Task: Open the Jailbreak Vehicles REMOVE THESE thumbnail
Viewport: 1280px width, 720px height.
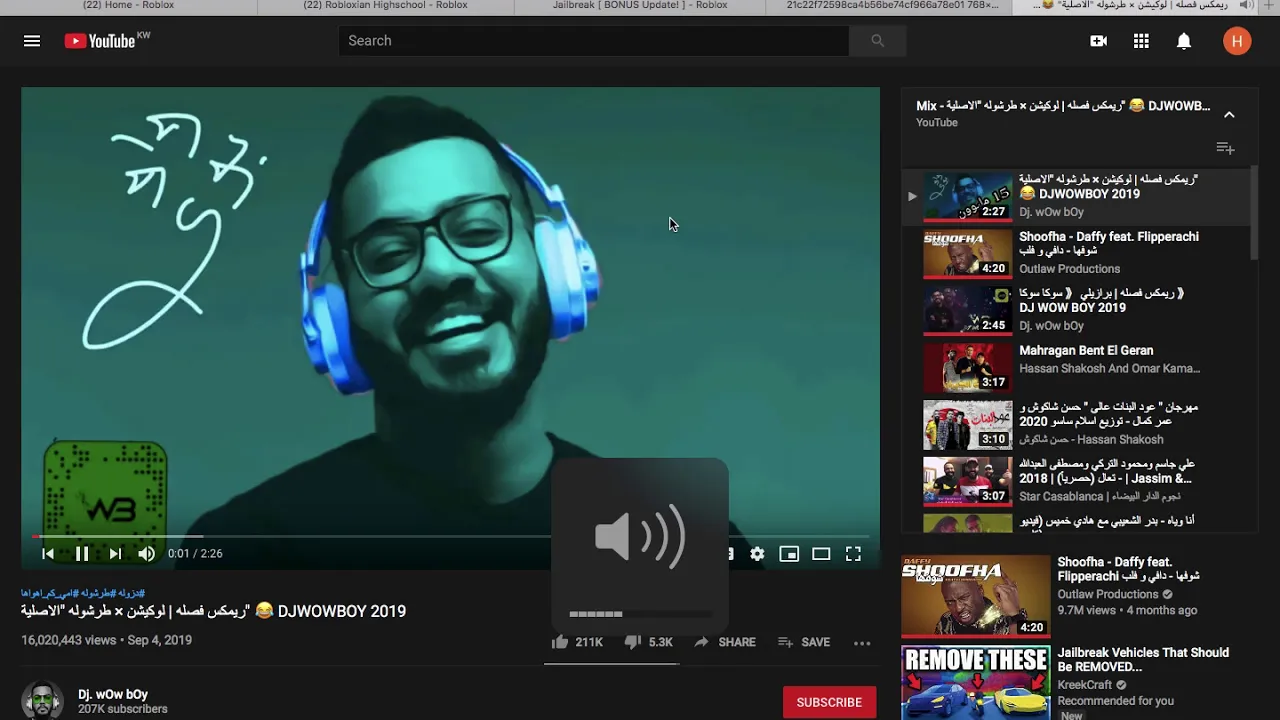Action: (975, 682)
